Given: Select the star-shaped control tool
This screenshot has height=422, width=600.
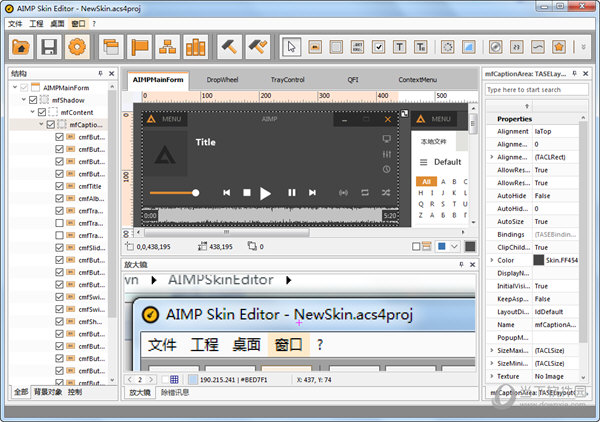Looking at the screenshot, I should tap(559, 47).
